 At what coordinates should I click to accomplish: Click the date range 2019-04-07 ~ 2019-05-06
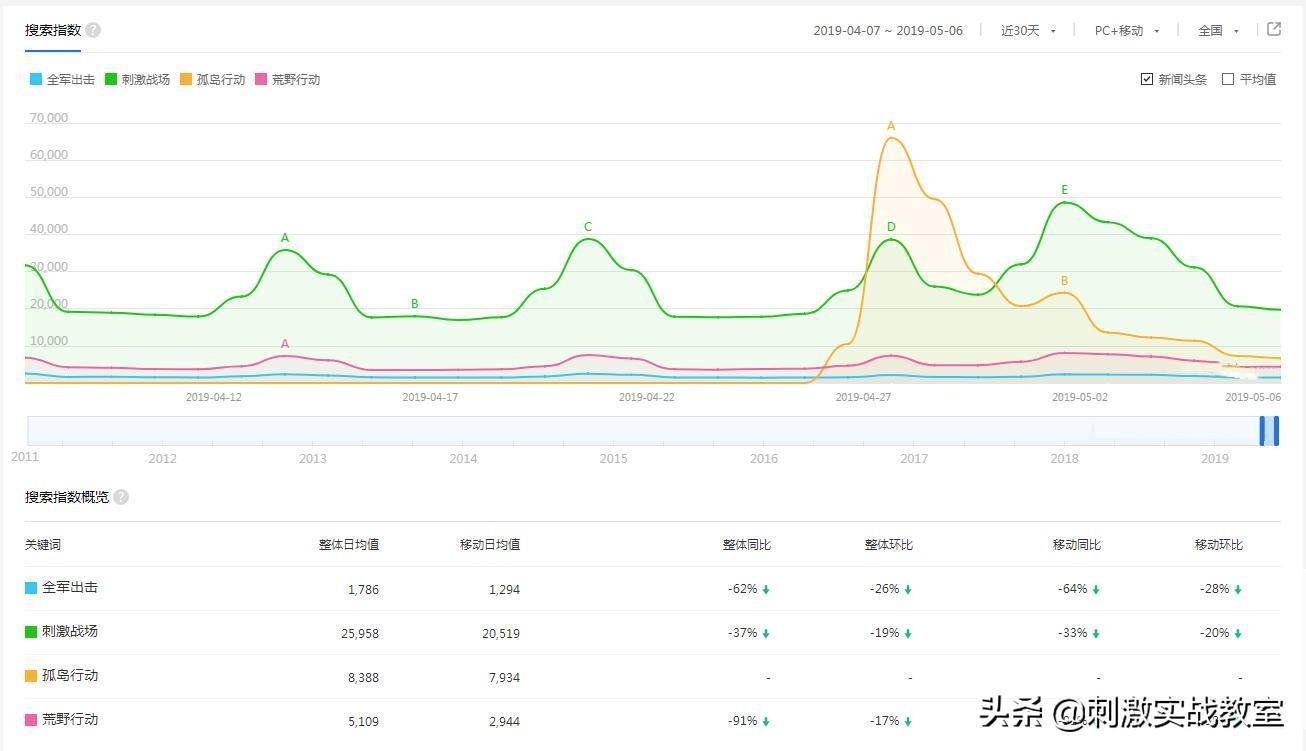point(887,31)
